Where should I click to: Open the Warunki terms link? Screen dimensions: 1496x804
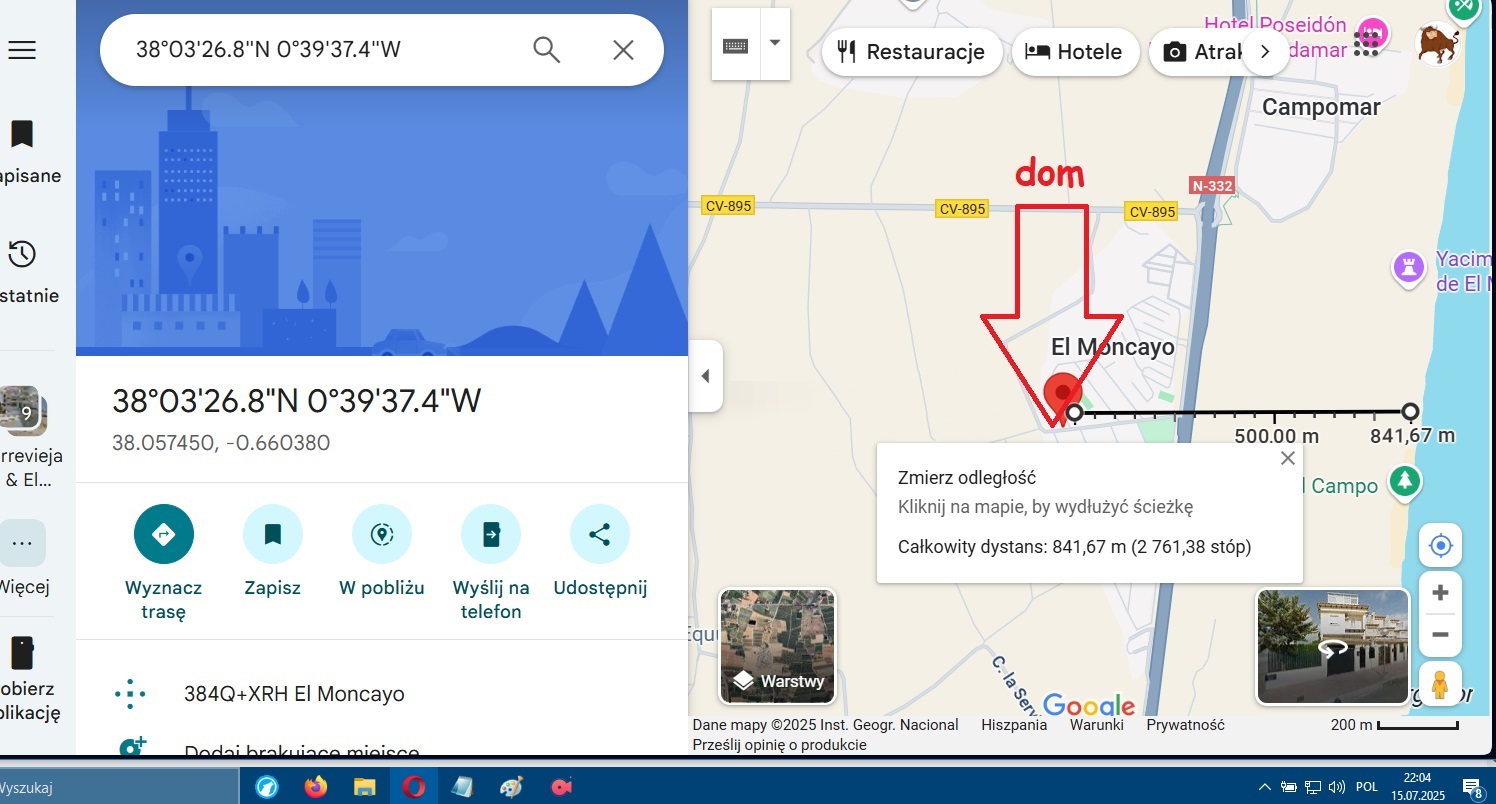[x=1097, y=725]
